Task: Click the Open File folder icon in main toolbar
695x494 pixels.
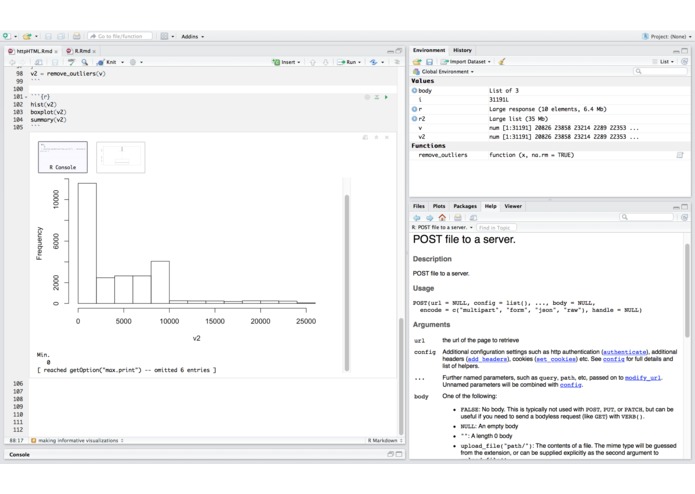Action: click(x=27, y=36)
